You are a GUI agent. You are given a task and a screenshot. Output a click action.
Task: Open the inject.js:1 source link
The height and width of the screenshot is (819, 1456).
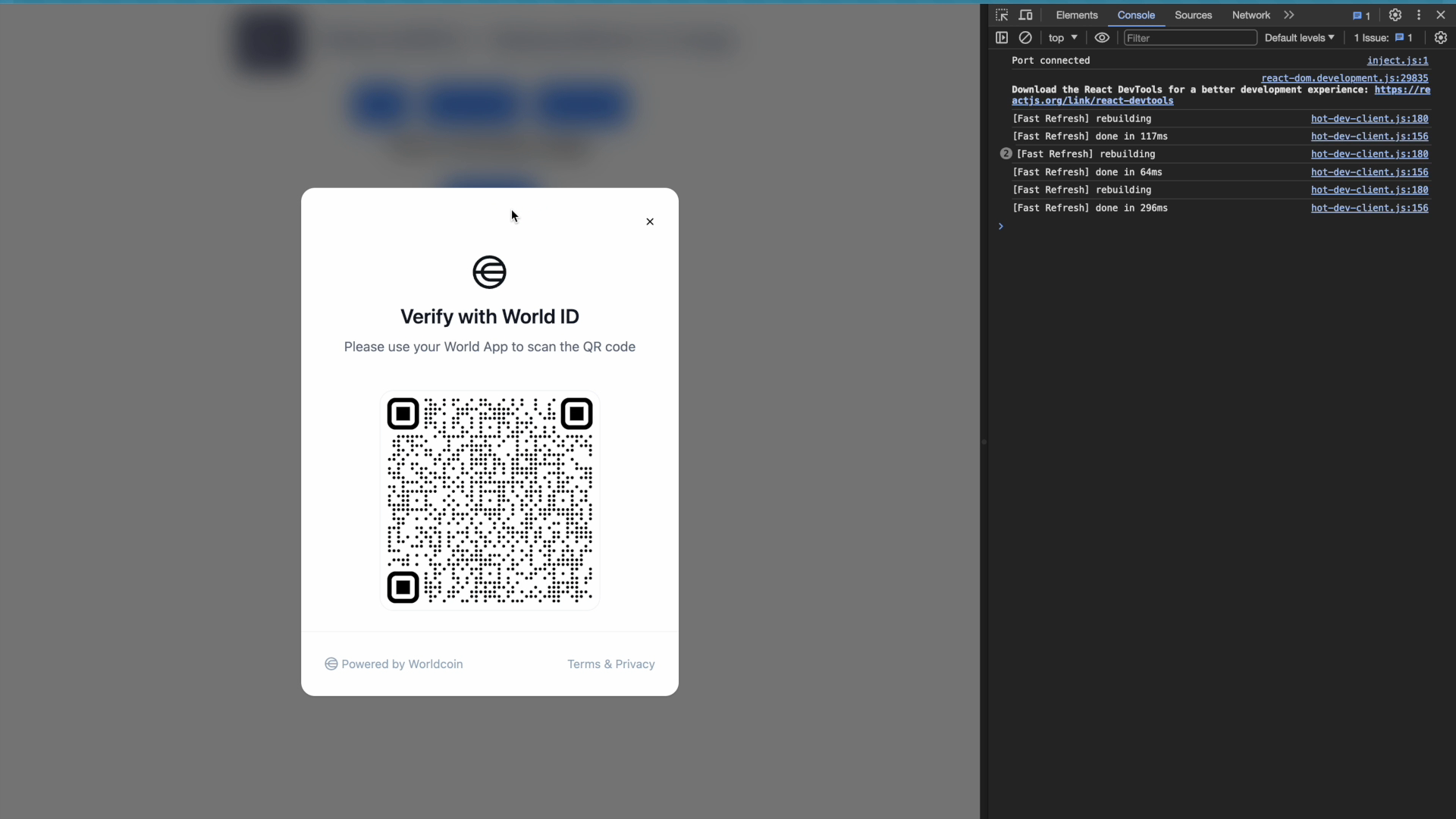tap(1398, 61)
